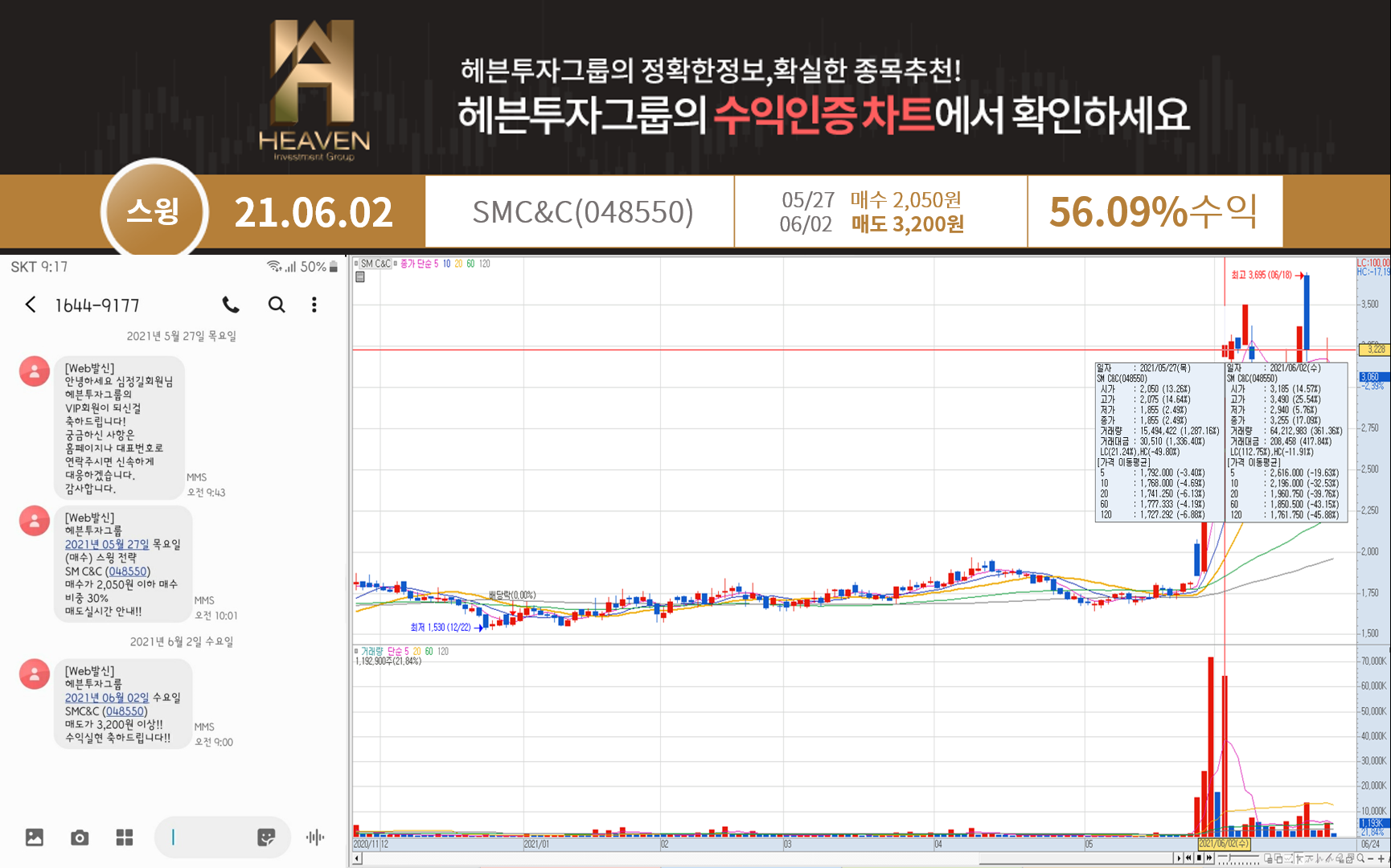
Task: Tap avatar beside 매도가 3,200원 message
Action: pyautogui.click(x=35, y=674)
